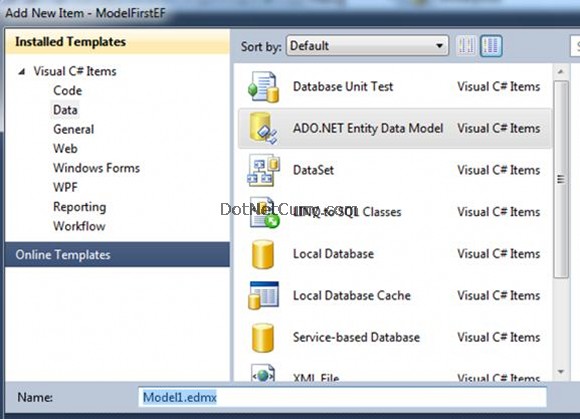Select the Reporting category
The height and width of the screenshot is (419, 580).
pos(80,207)
